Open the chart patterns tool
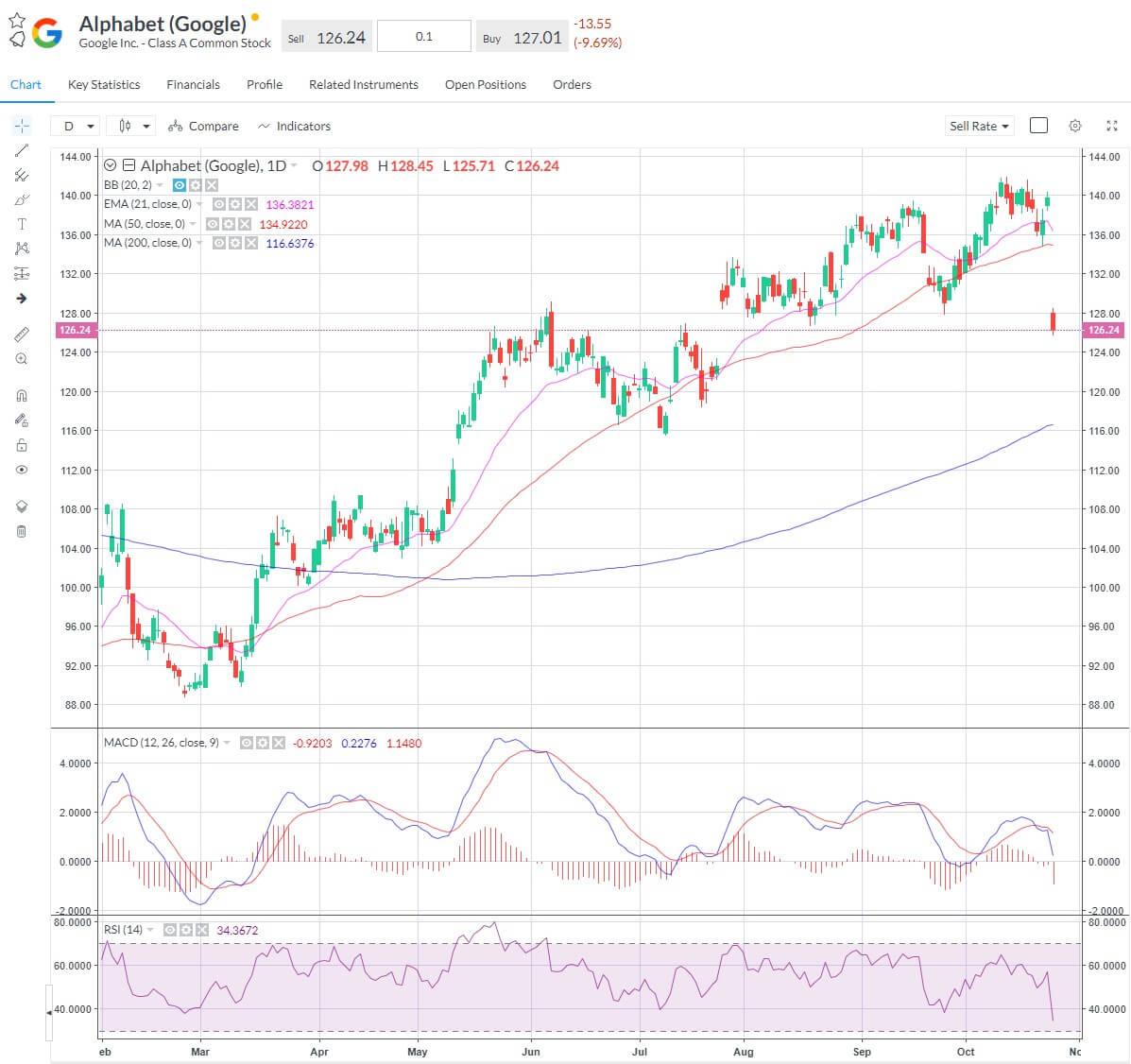 tap(22, 249)
